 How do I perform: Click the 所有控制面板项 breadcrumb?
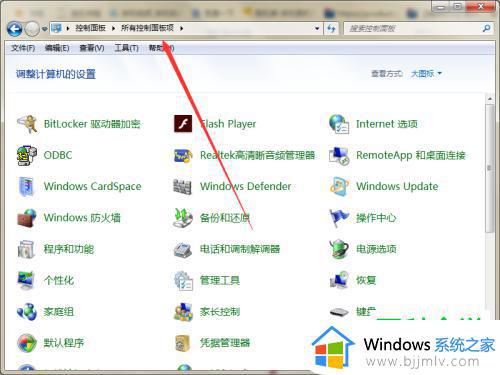pos(147,28)
